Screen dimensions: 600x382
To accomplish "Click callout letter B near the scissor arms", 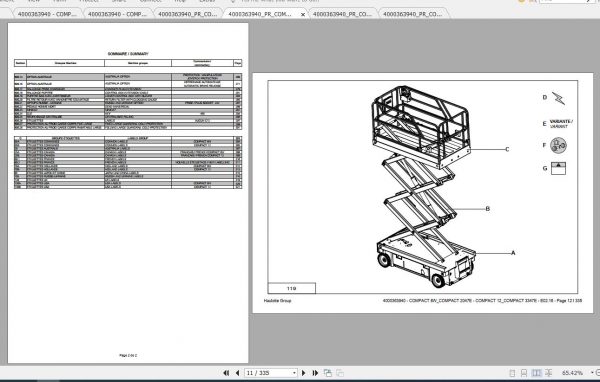I will (488, 209).
